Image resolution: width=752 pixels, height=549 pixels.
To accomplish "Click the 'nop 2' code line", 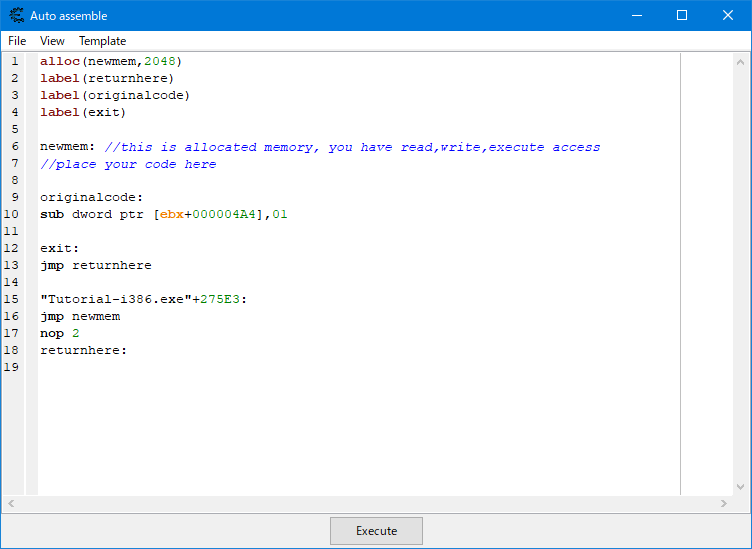I will tap(59, 333).
